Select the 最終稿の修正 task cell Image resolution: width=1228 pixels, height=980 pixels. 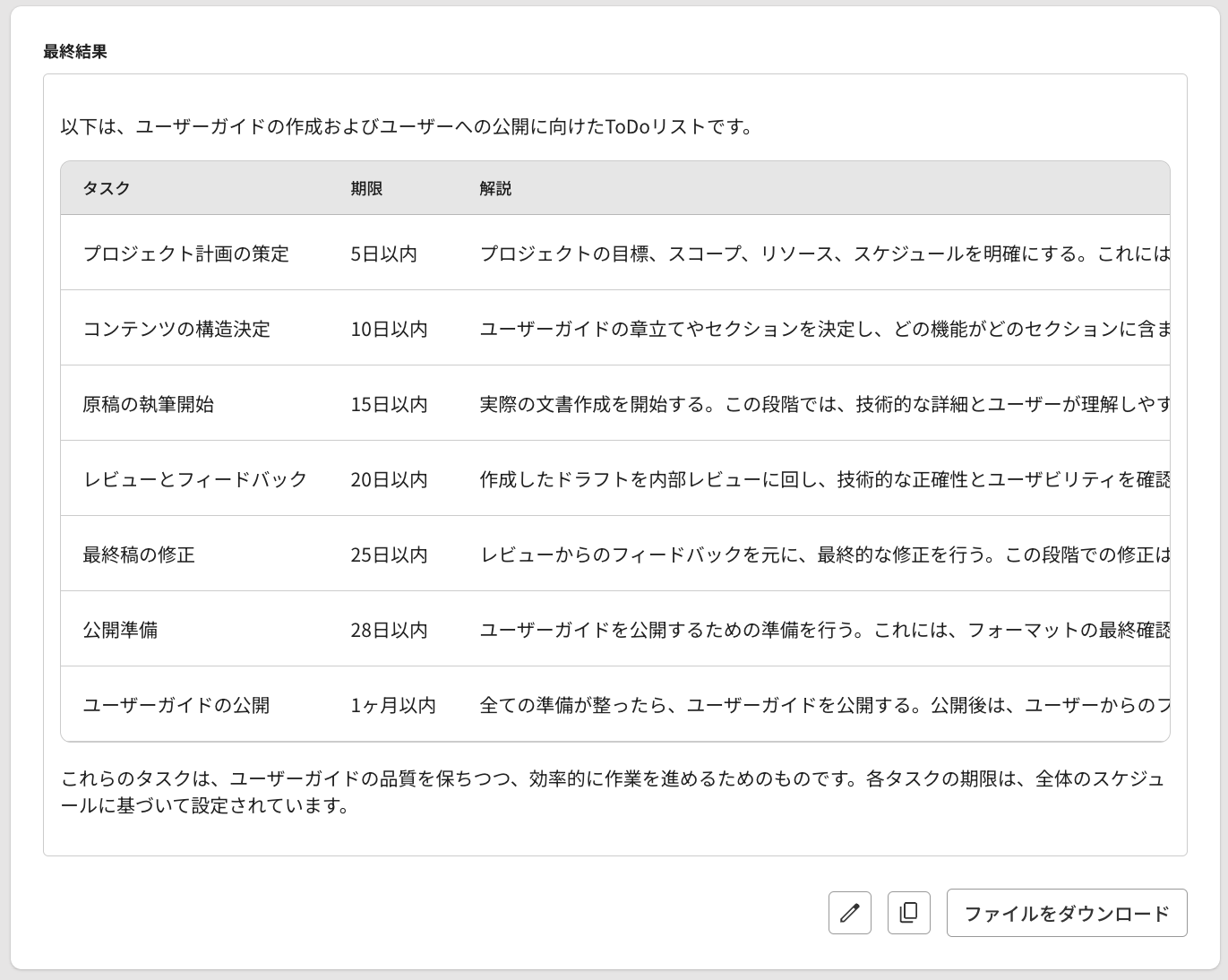click(x=139, y=554)
